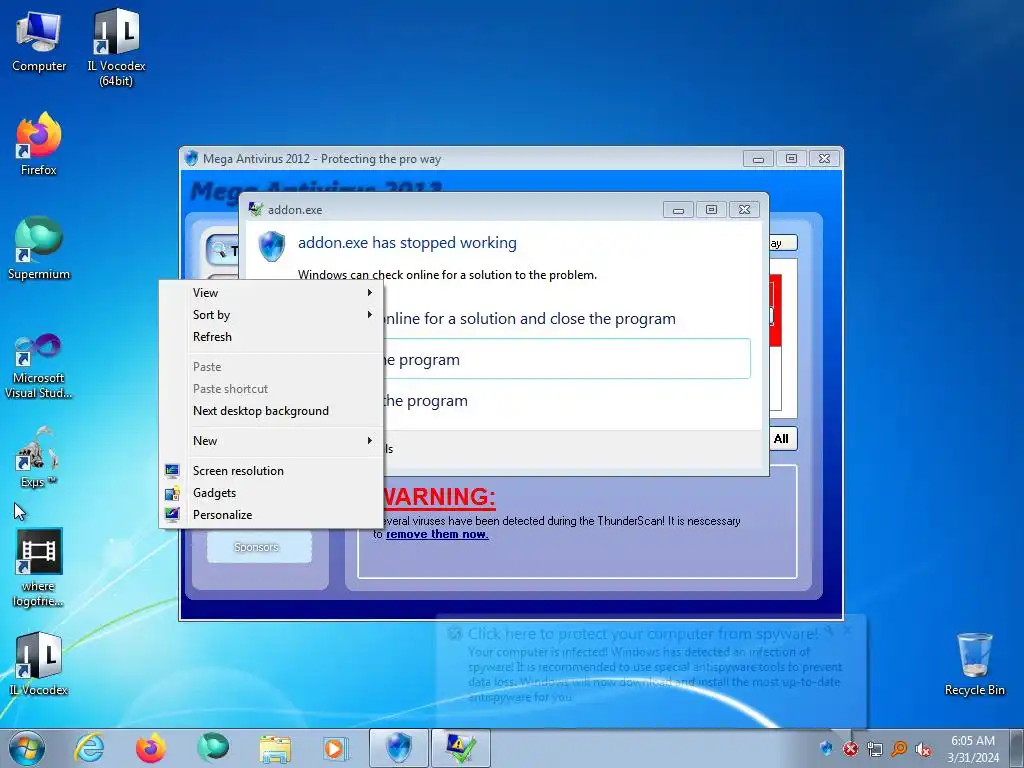The height and width of the screenshot is (768, 1024).
Task: Click the muted volume tray icon
Action: 923,749
